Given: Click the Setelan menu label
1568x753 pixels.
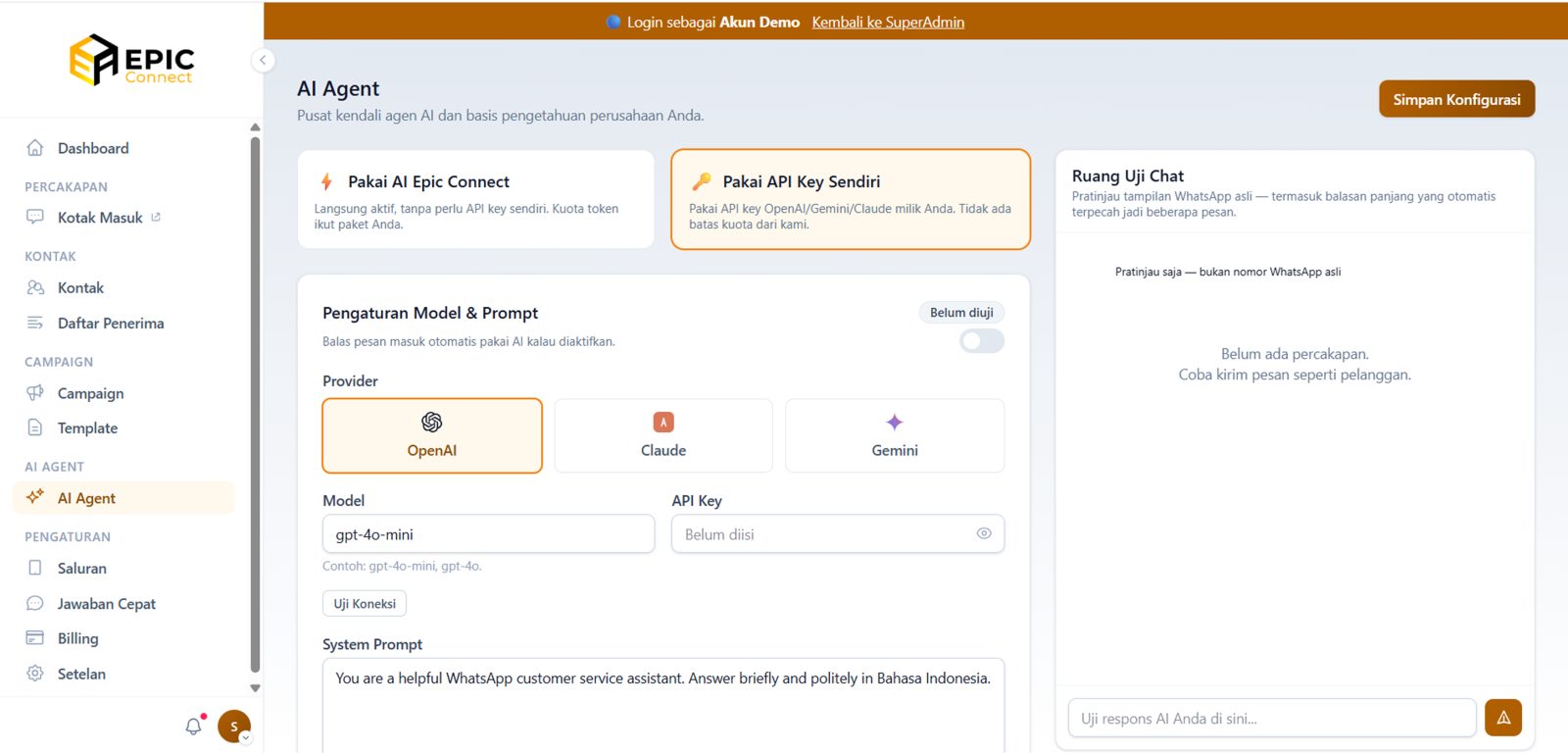Looking at the screenshot, I should point(81,674).
